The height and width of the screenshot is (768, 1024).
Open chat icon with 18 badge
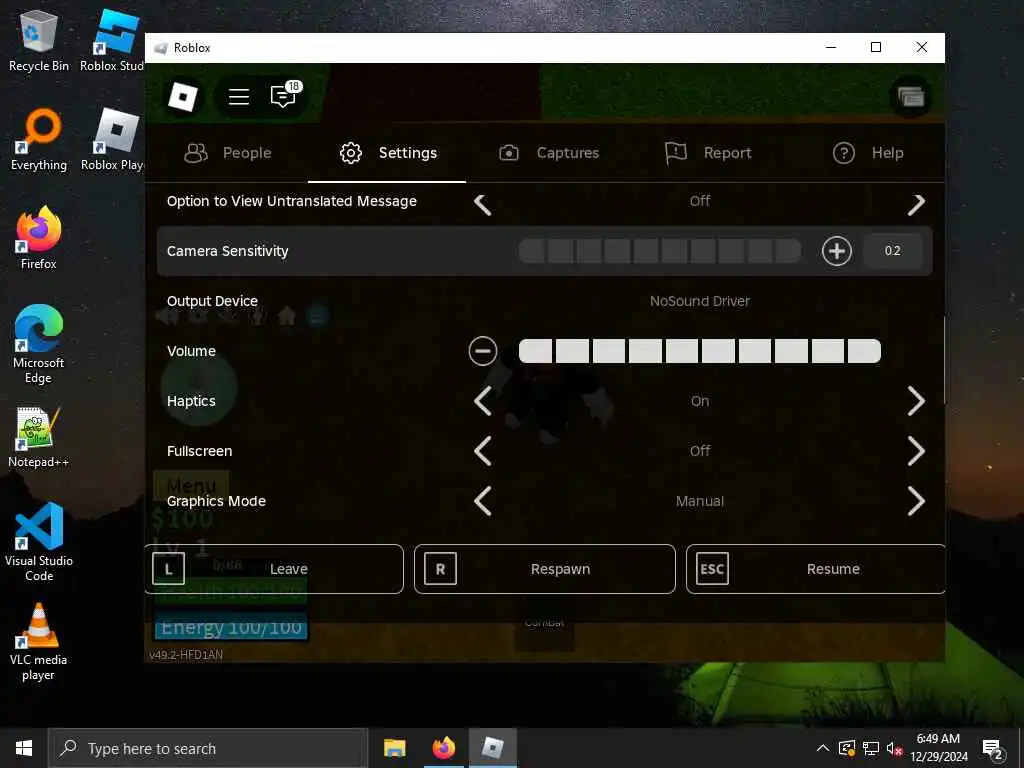(x=285, y=95)
